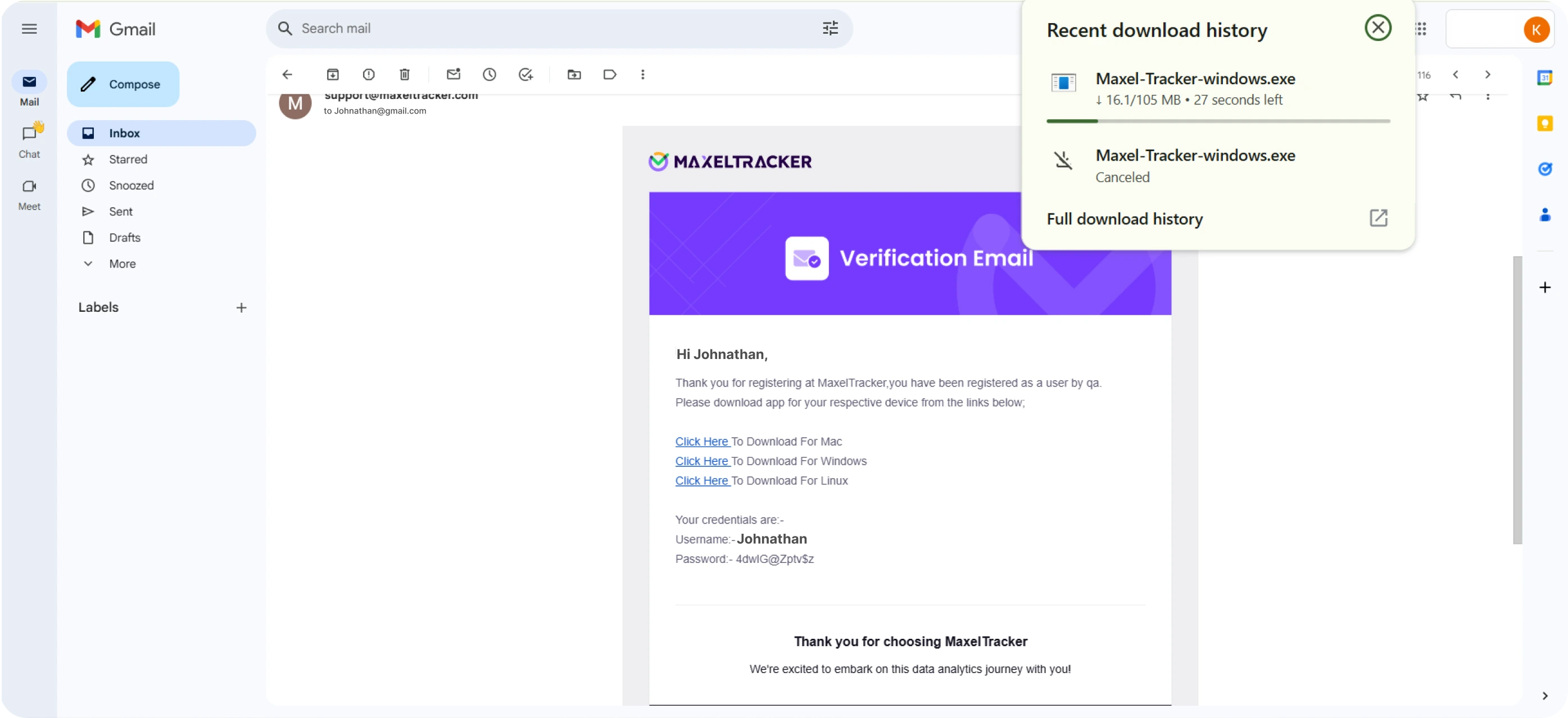Close the Recent download history popup
Image resolution: width=1568 pixels, height=718 pixels.
pos(1377,28)
